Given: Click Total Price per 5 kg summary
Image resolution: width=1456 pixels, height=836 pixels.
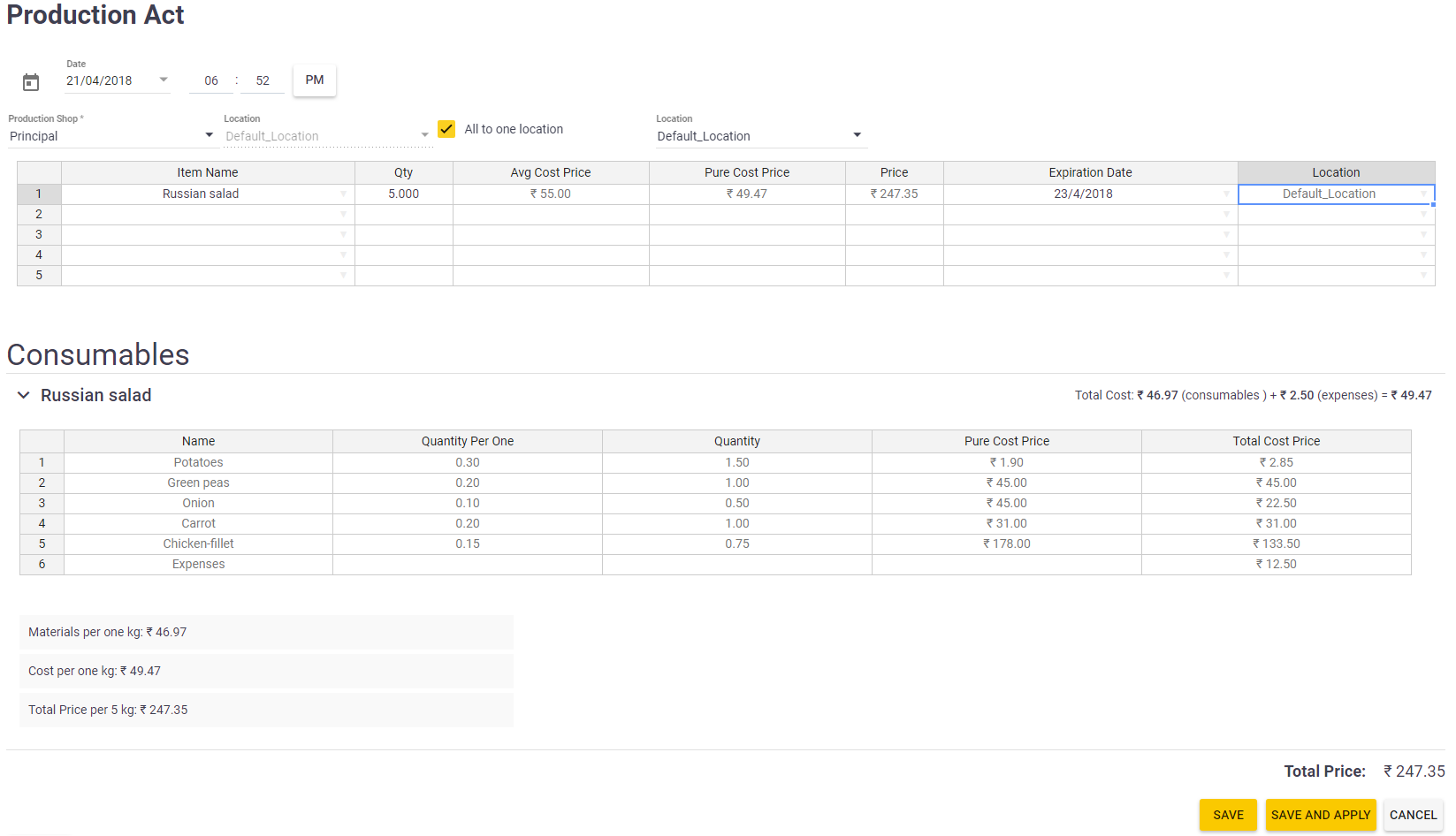Looking at the screenshot, I should pyautogui.click(x=266, y=710).
